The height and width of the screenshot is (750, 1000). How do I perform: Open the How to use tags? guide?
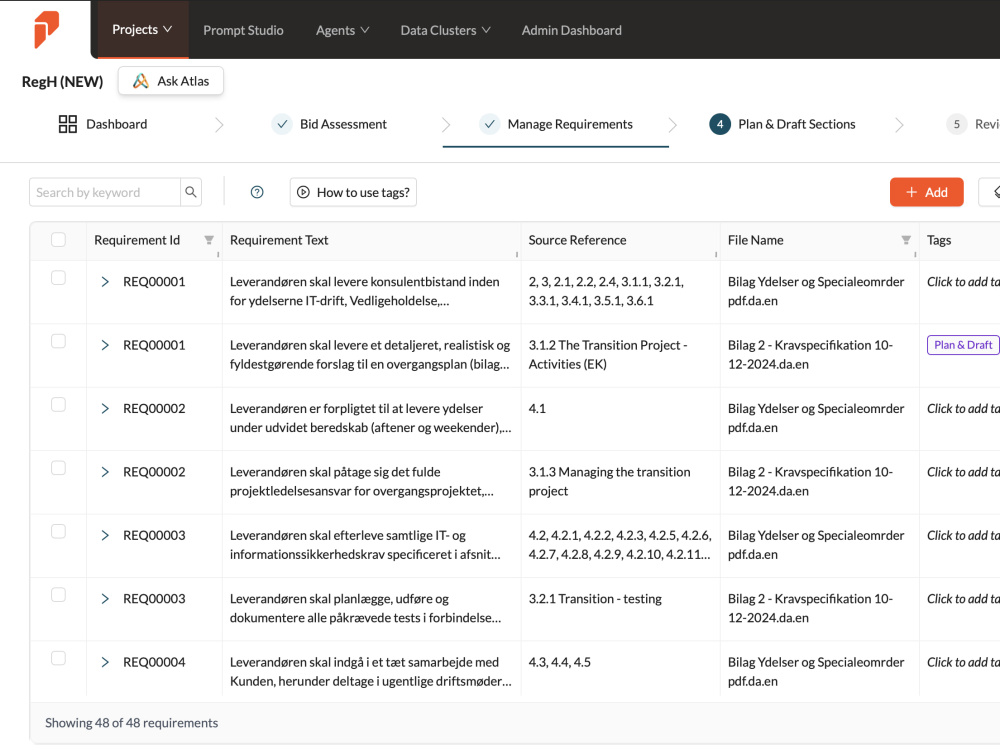click(x=353, y=192)
